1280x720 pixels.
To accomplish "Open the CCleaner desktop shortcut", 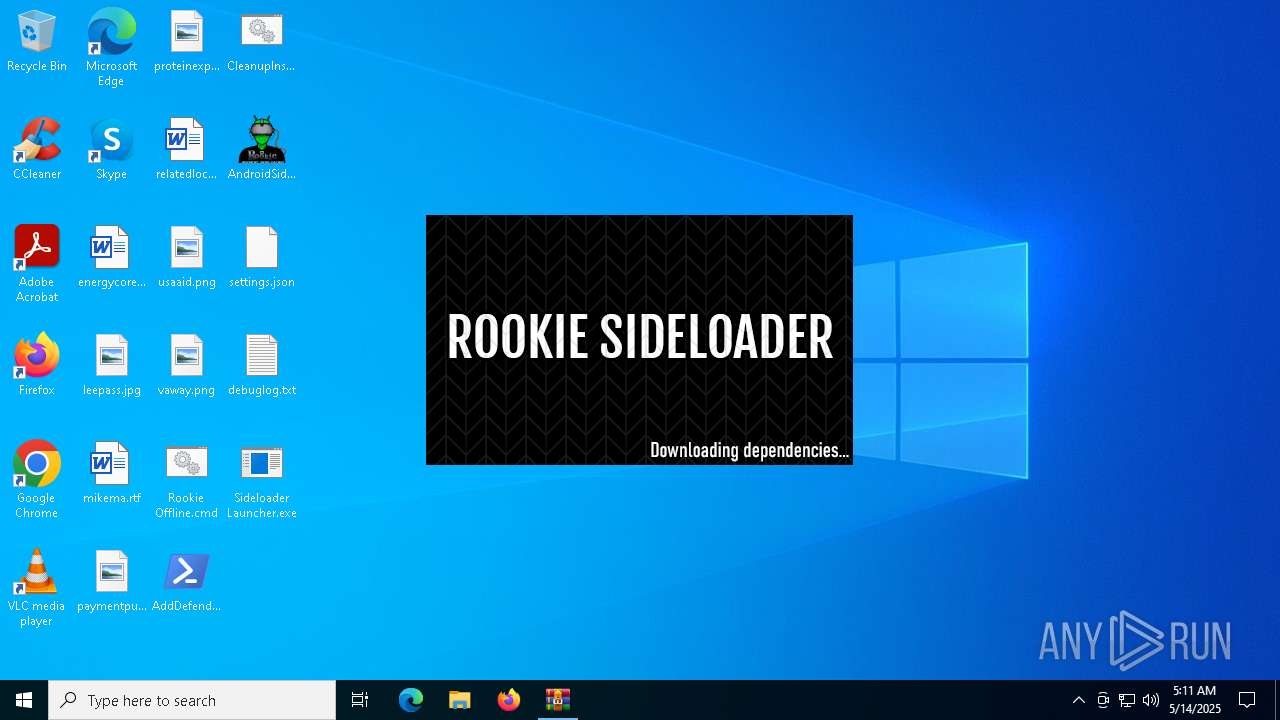I will [x=37, y=150].
